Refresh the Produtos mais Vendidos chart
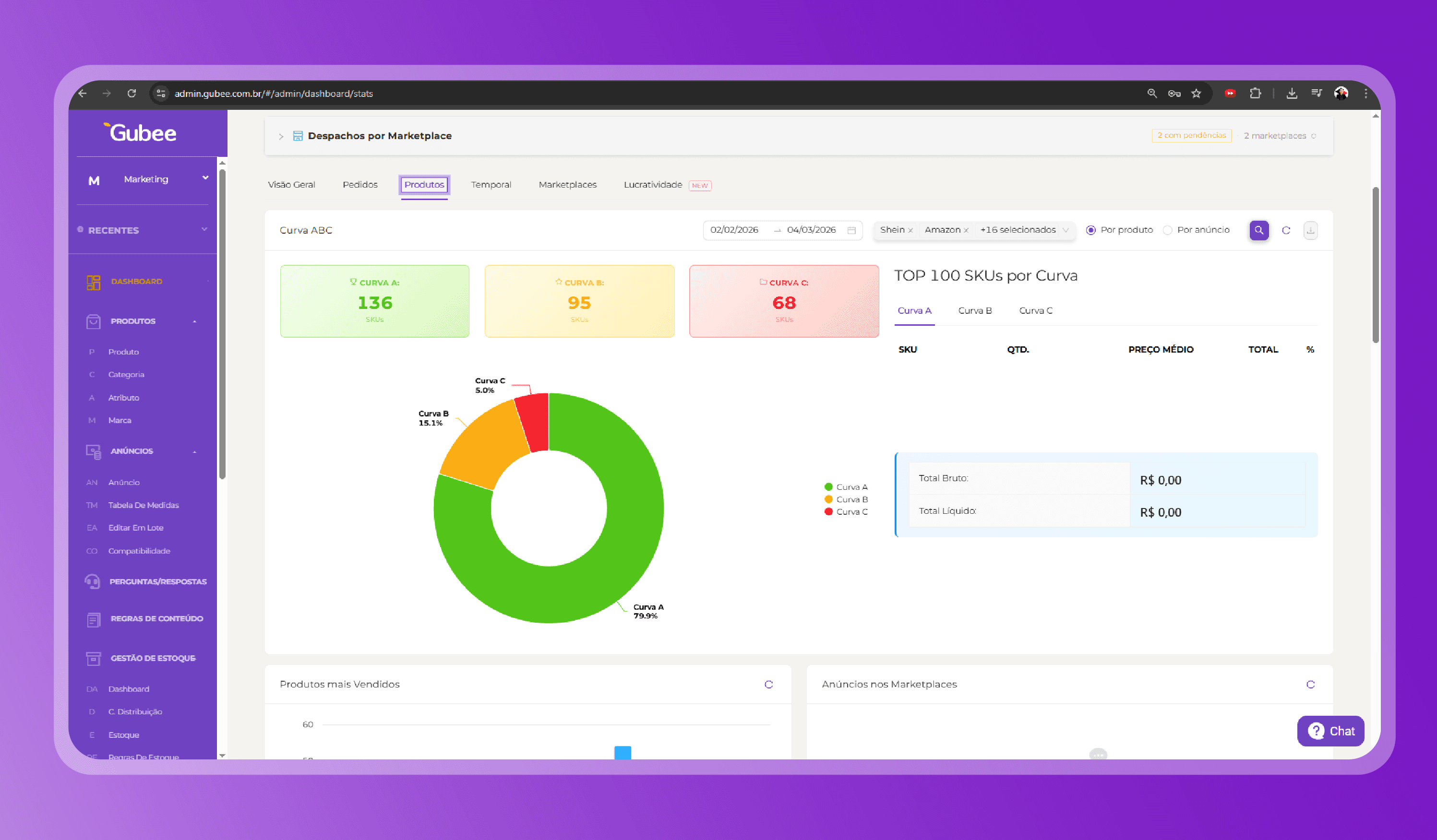The width and height of the screenshot is (1437, 840). click(768, 685)
